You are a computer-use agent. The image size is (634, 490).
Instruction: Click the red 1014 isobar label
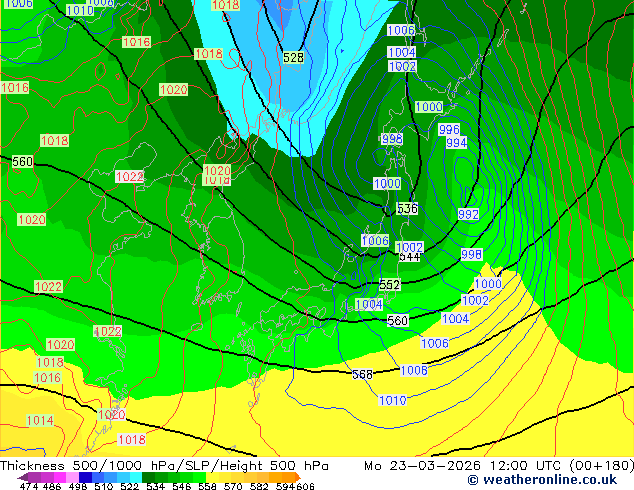[x=40, y=420]
